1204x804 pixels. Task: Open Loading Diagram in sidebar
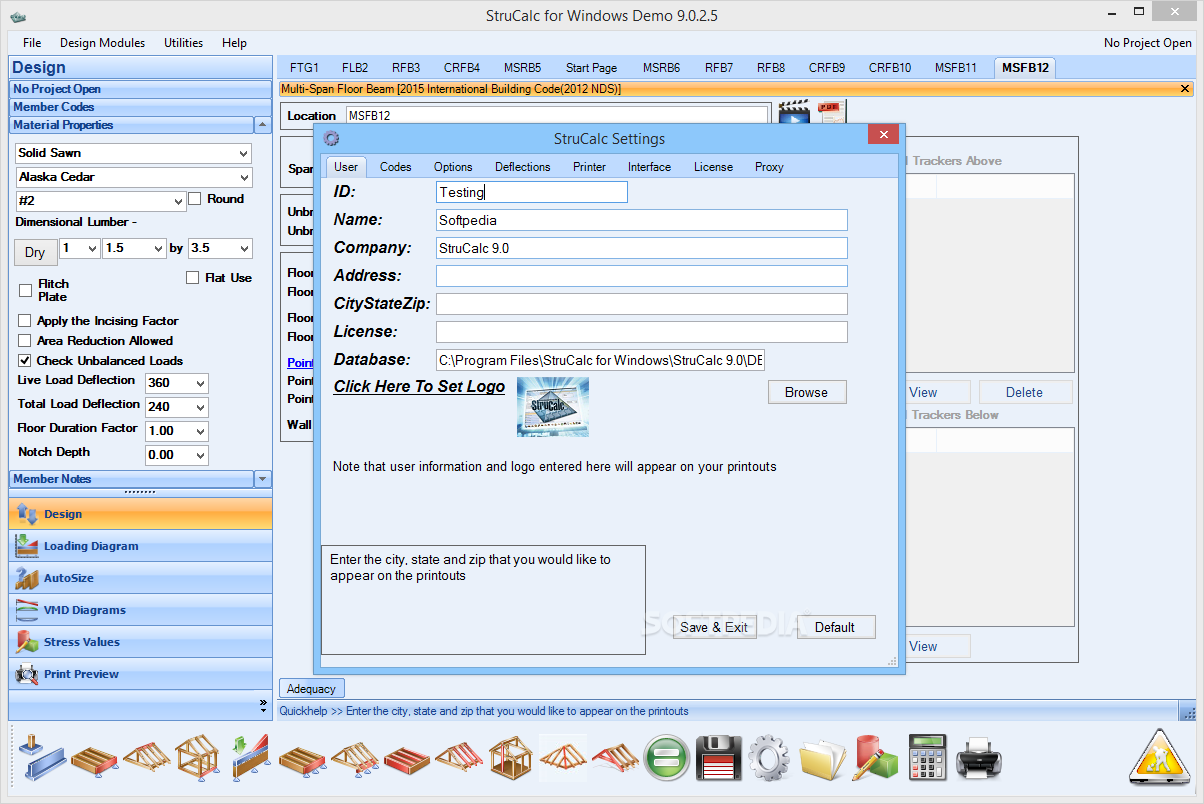point(140,546)
